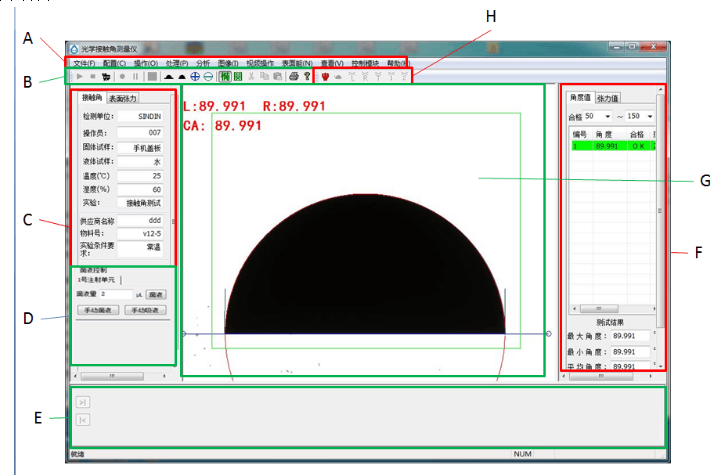Click the Play video toolbar icon
This screenshot has height=475, width=723.
(80, 77)
